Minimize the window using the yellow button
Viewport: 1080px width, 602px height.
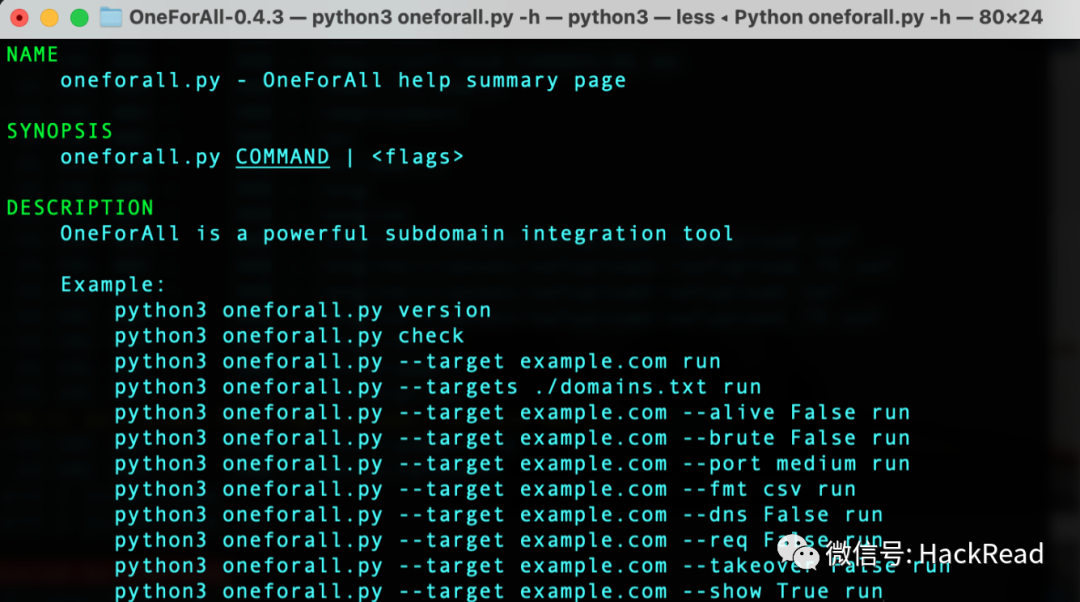tap(49, 18)
